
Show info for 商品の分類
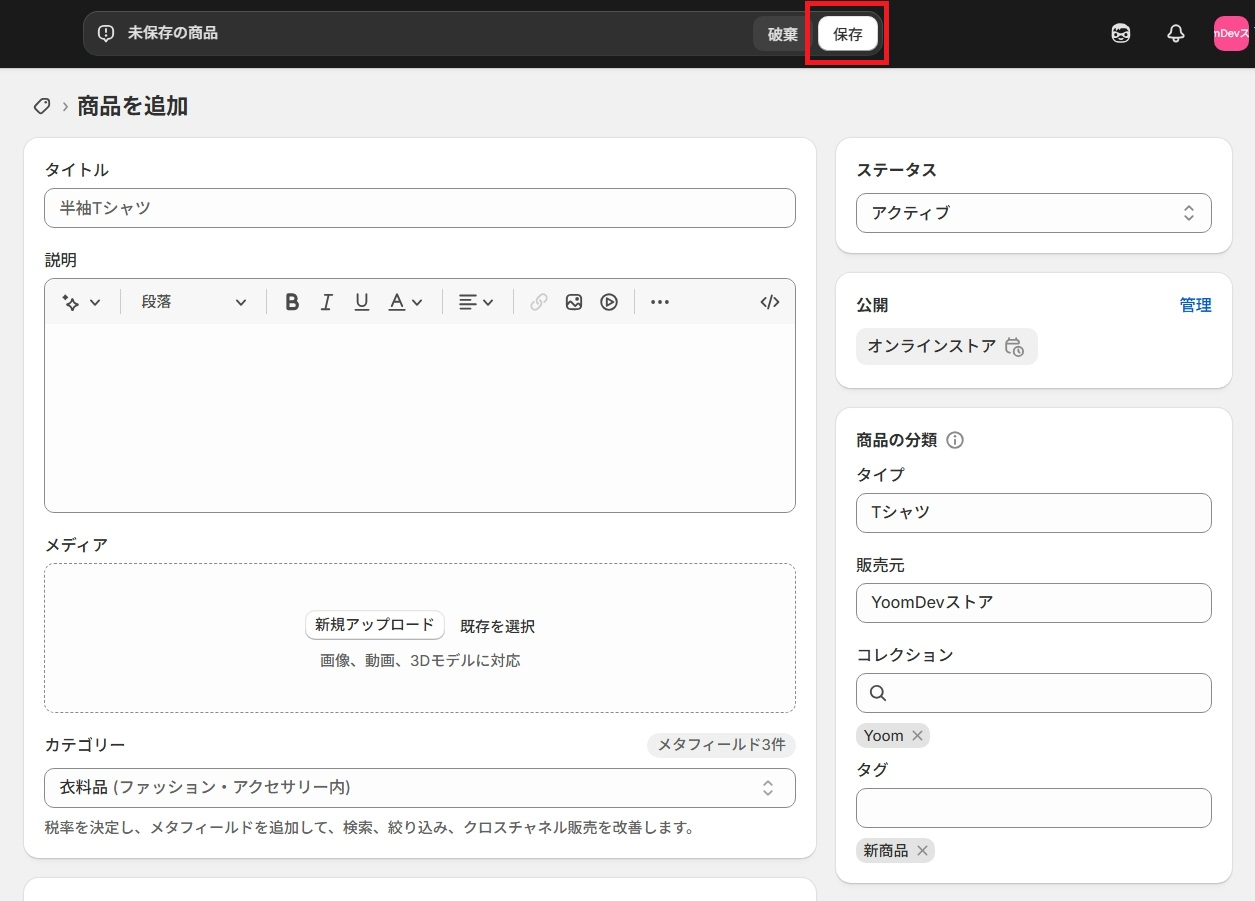click(955, 440)
